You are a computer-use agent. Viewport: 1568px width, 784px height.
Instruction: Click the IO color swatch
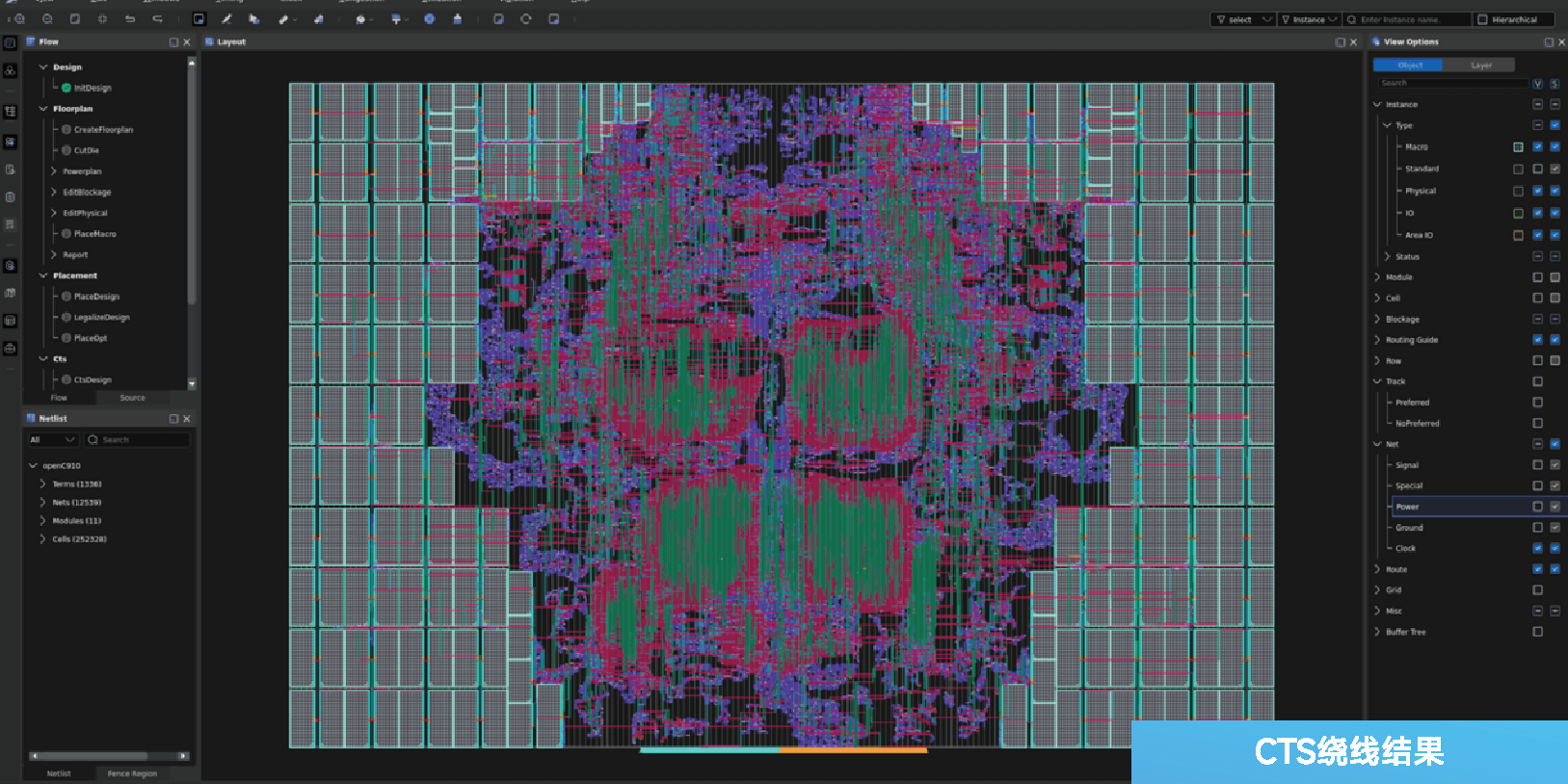point(1518,213)
